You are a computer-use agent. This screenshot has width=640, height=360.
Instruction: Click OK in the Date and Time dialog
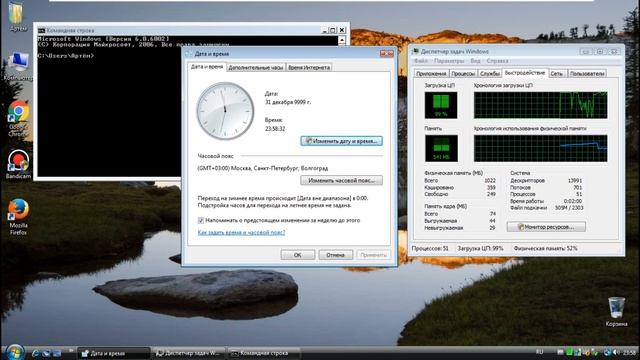[298, 255]
